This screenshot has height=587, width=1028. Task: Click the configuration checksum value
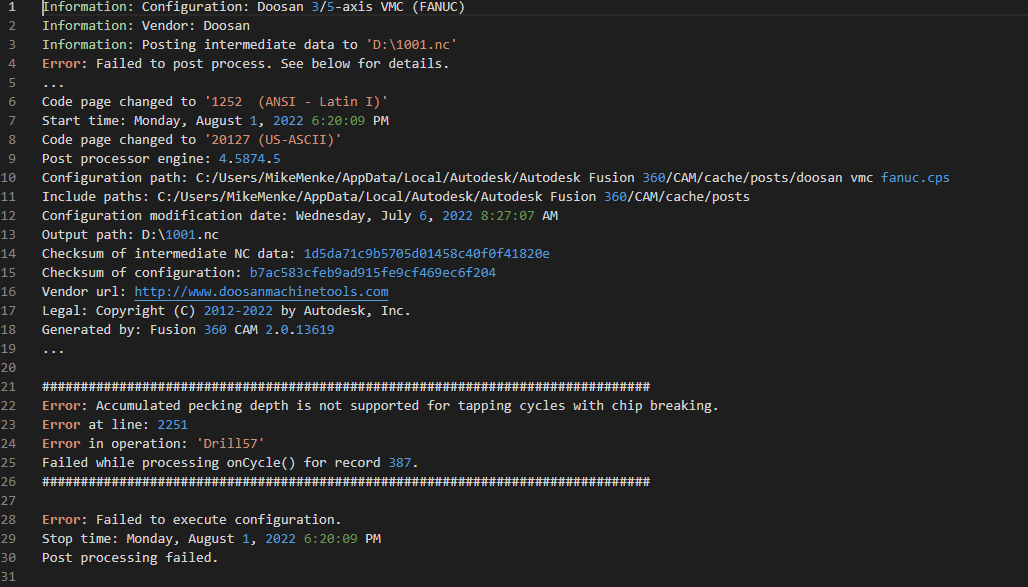tap(372, 273)
